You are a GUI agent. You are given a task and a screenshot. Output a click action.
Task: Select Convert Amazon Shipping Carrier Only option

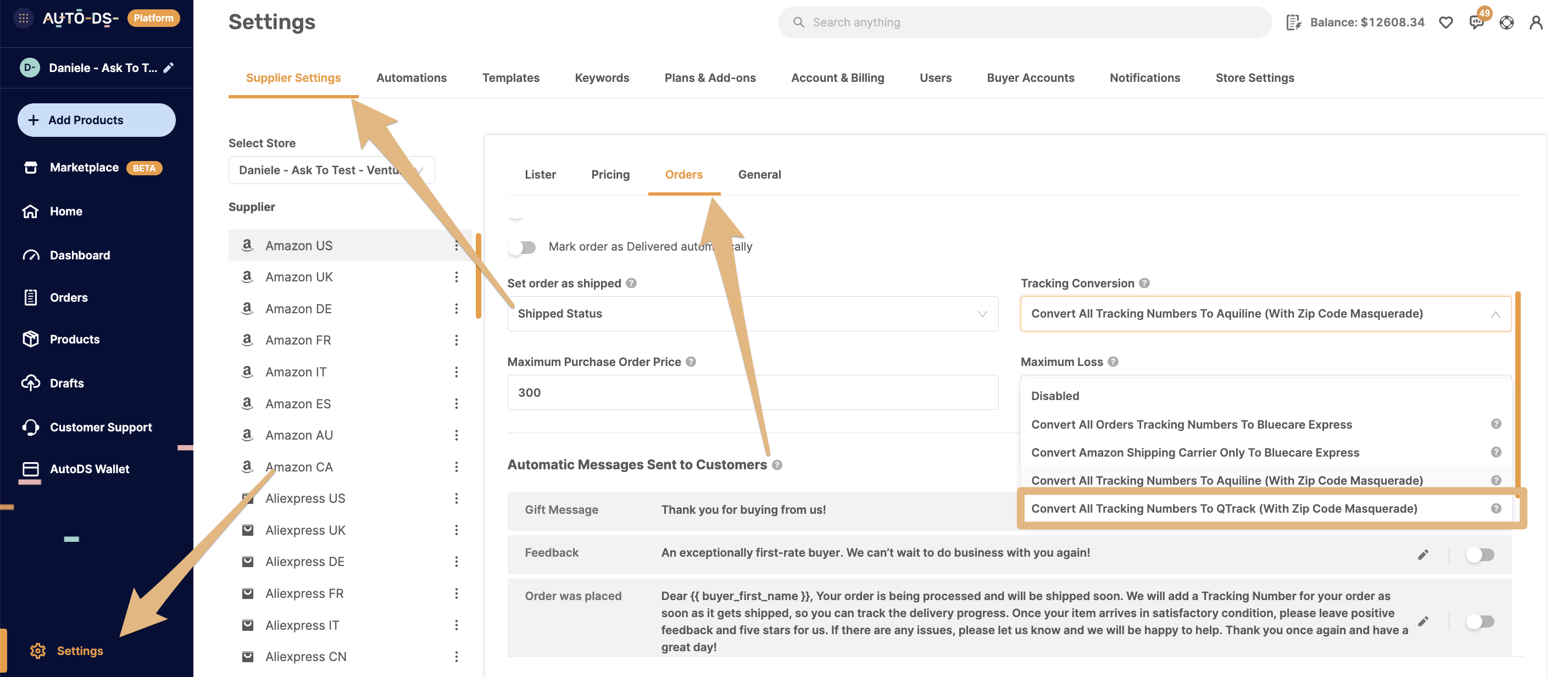click(1265, 452)
